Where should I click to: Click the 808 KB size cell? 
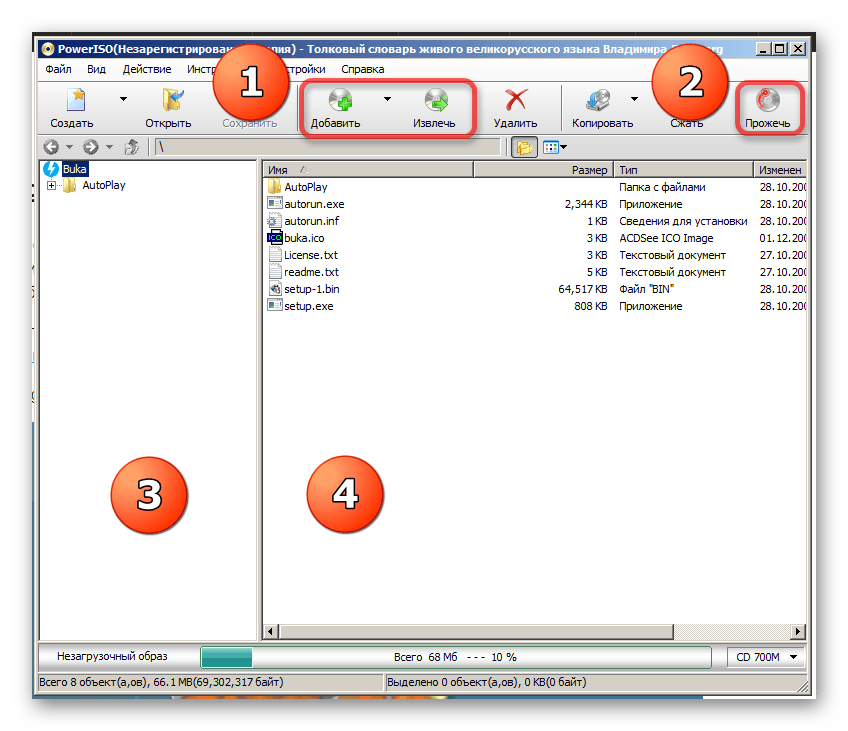coord(591,307)
